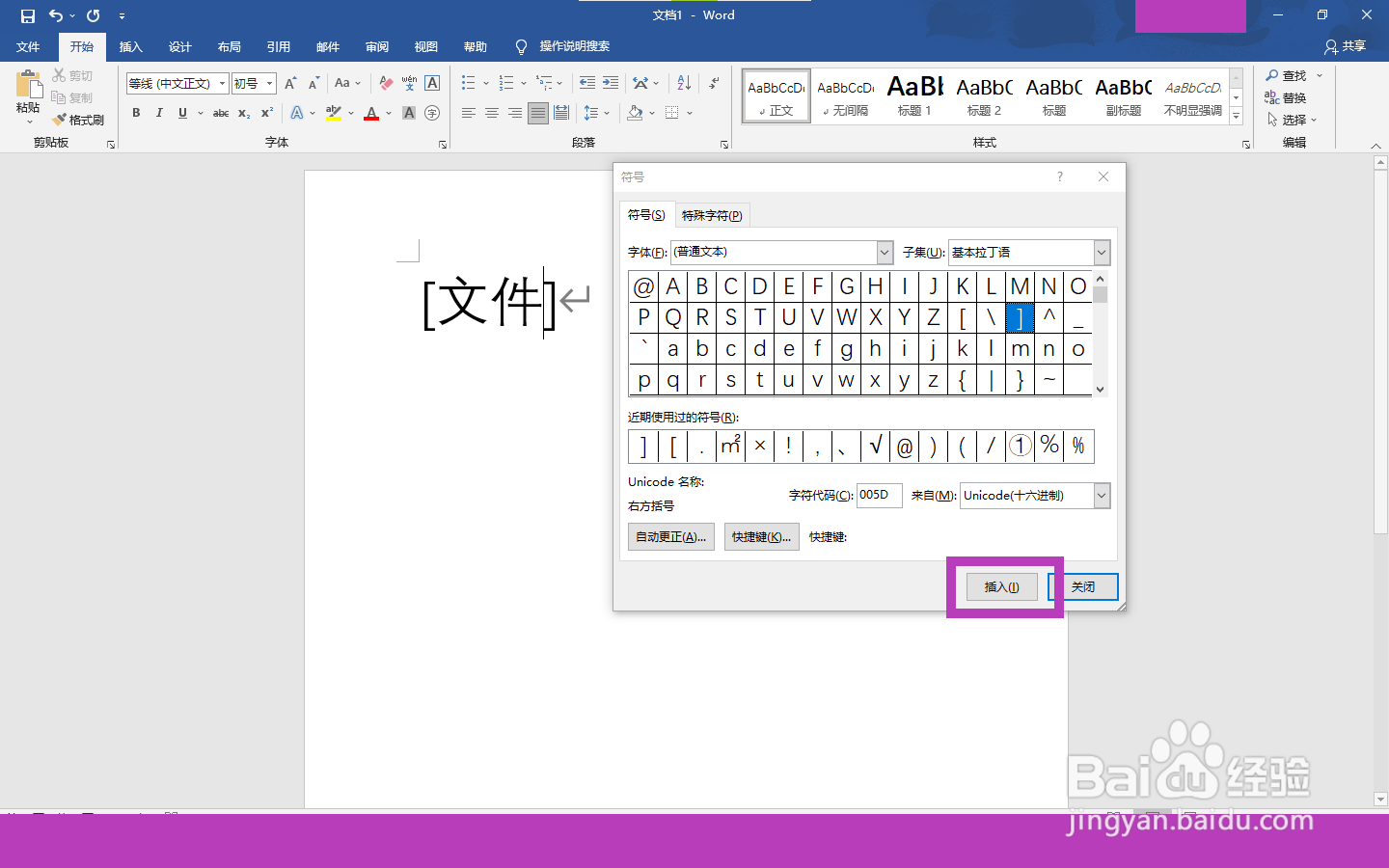This screenshot has width=1389, height=868.
Task: Click the symbol grid scroll-down arrow
Action: point(1100,390)
